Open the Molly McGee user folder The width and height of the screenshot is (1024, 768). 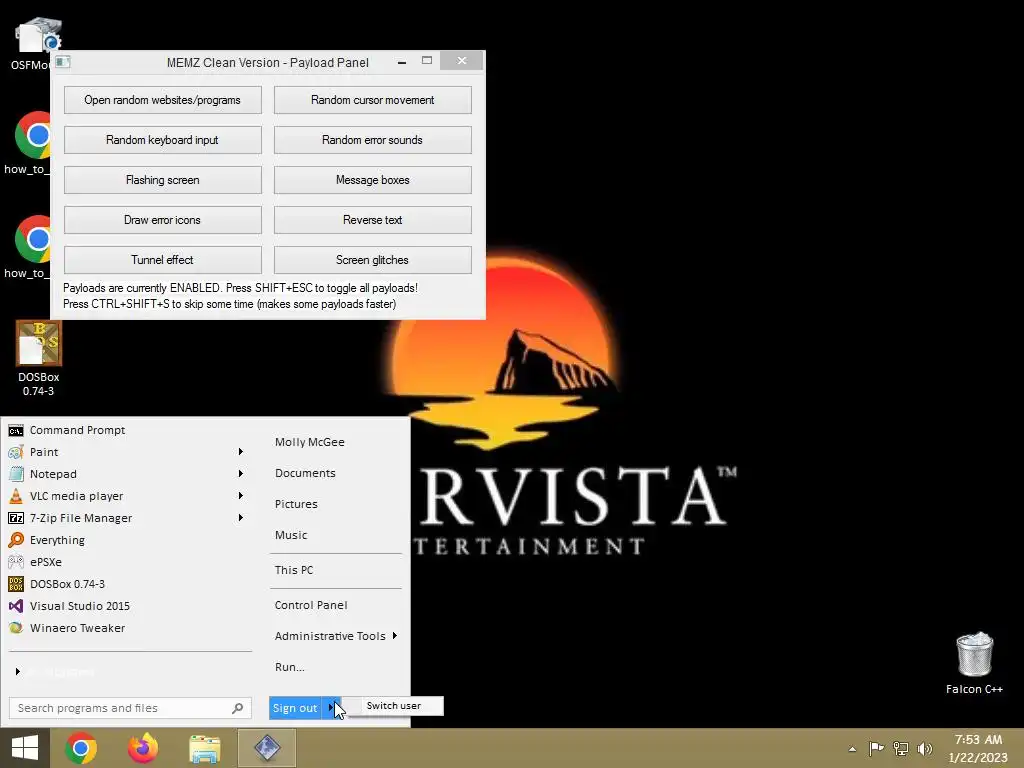(x=310, y=442)
